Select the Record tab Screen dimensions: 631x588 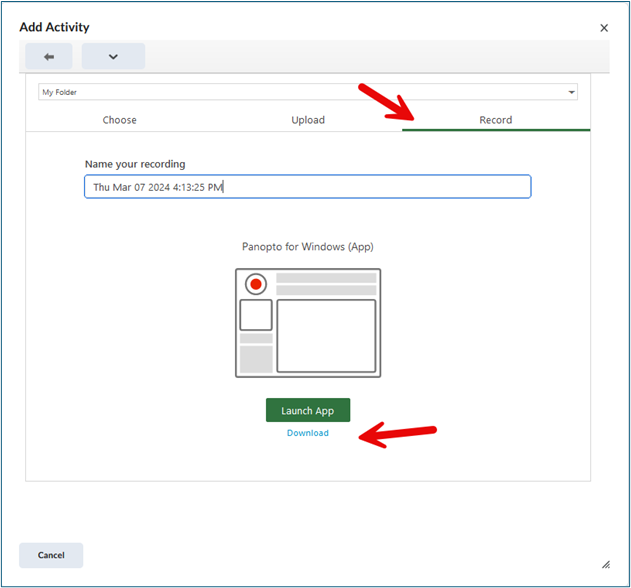point(495,120)
